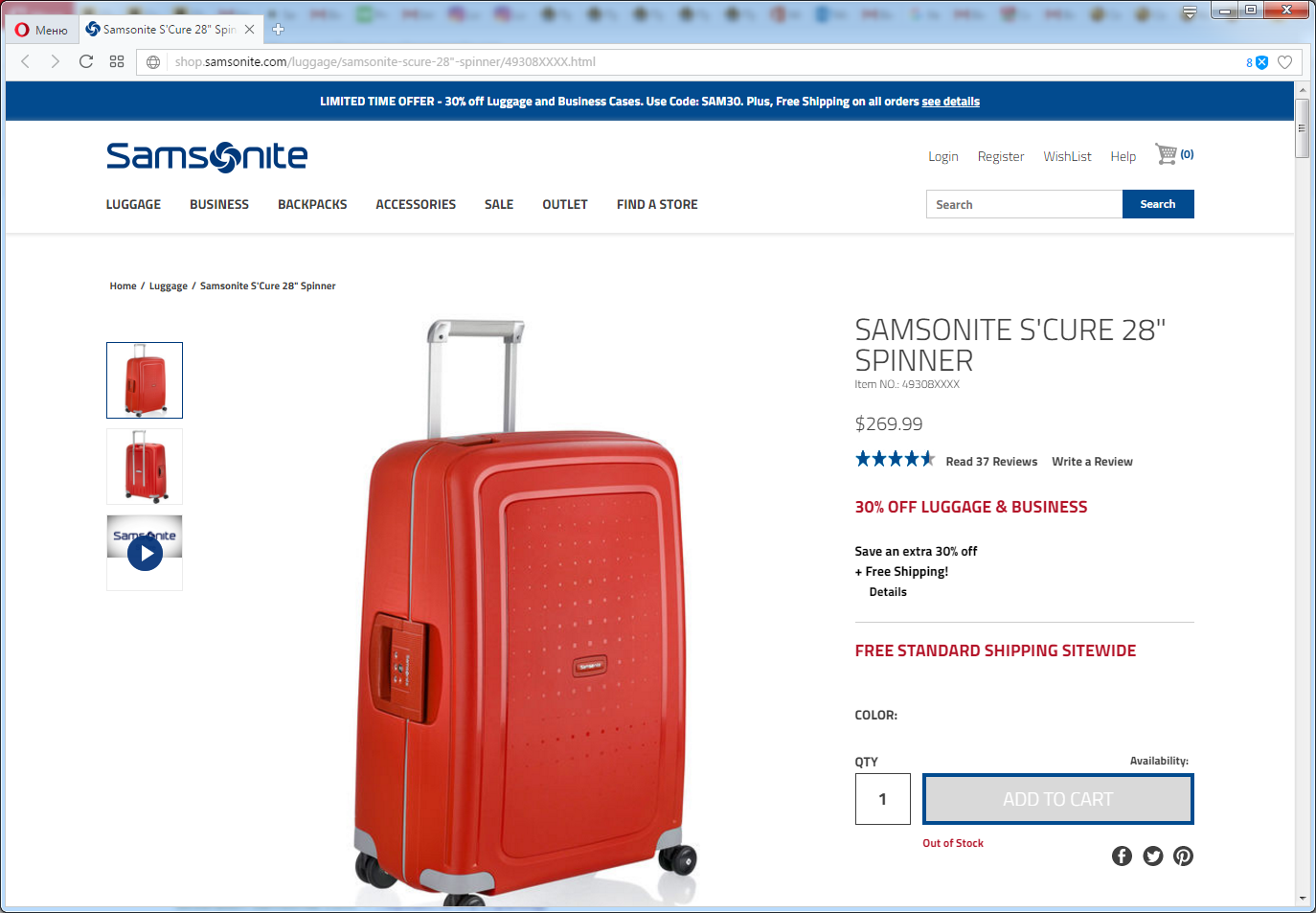
Task: Open the Read 37 Reviews link
Action: coord(991,462)
